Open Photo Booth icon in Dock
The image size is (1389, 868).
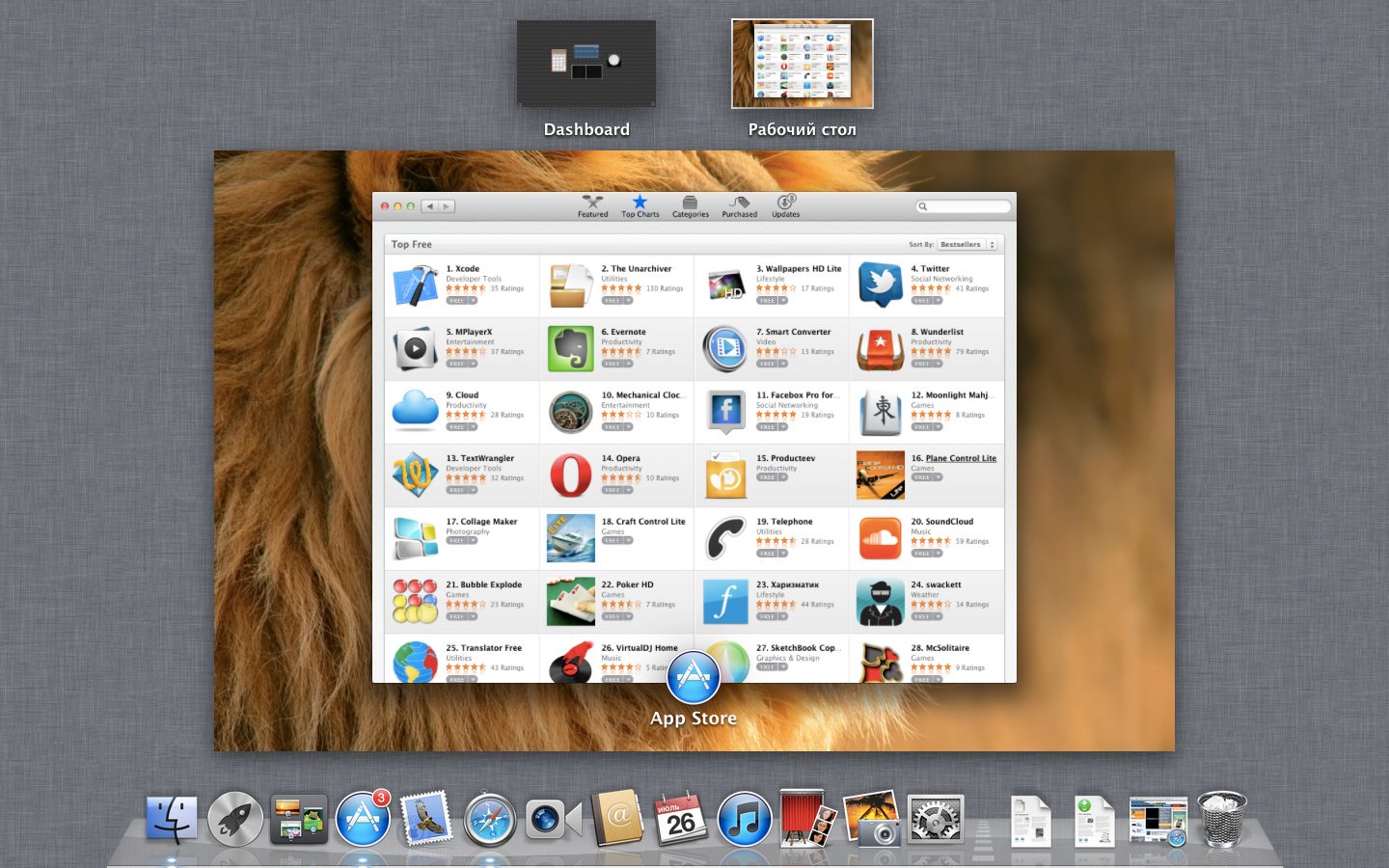tap(807, 818)
